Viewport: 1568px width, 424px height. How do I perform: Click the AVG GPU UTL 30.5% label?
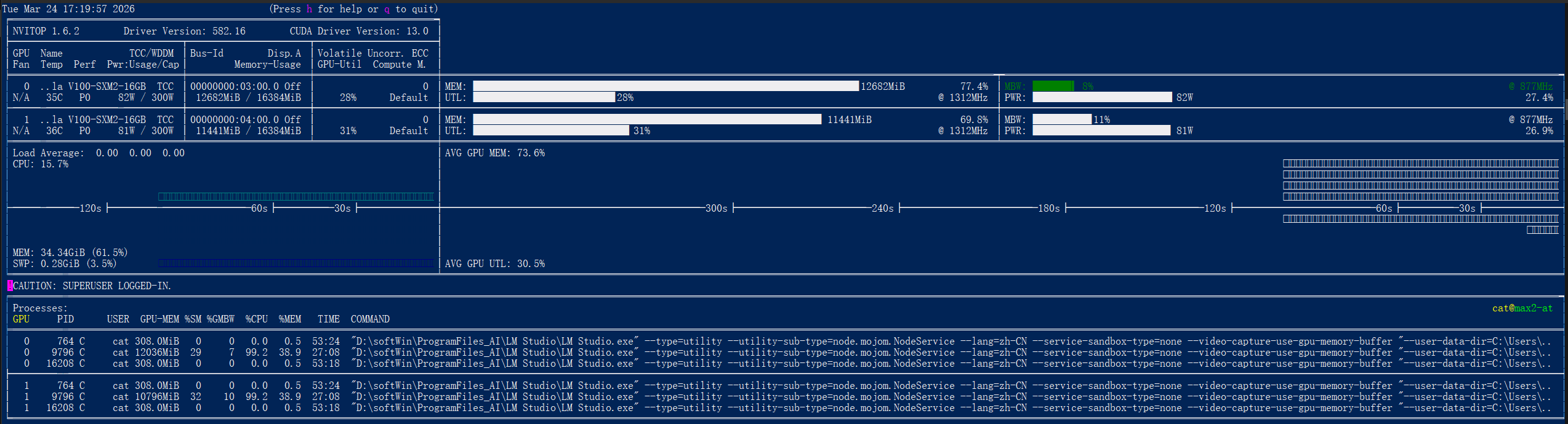tap(494, 264)
